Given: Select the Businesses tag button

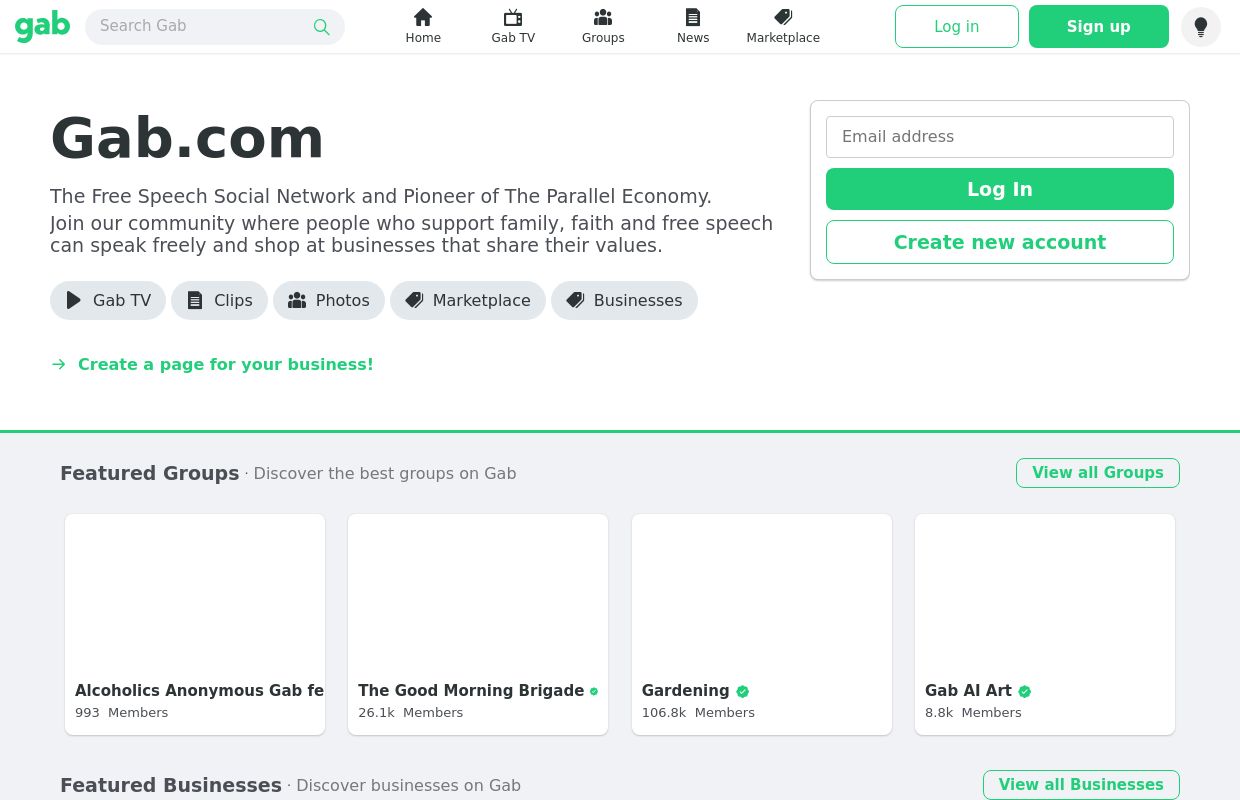Looking at the screenshot, I should (624, 300).
